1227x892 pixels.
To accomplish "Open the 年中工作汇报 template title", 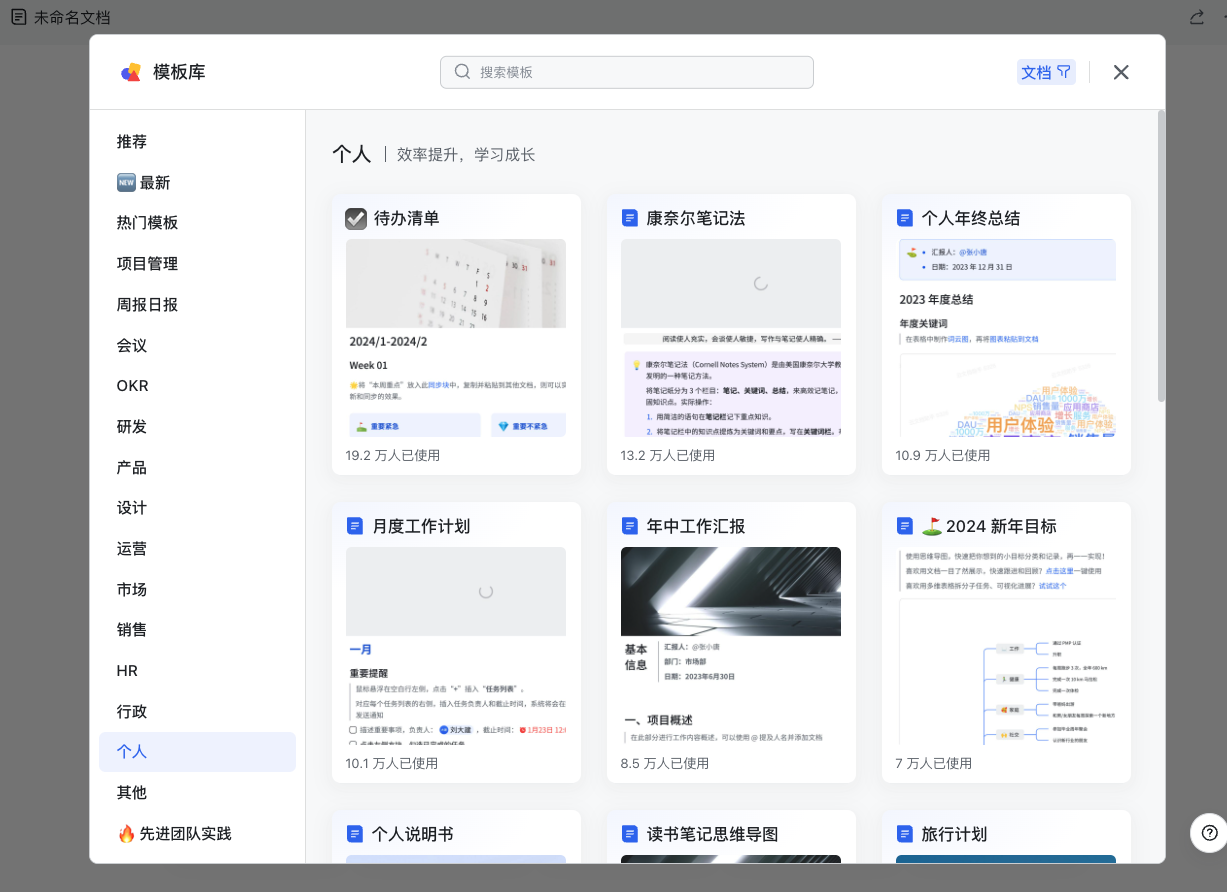I will point(695,526).
